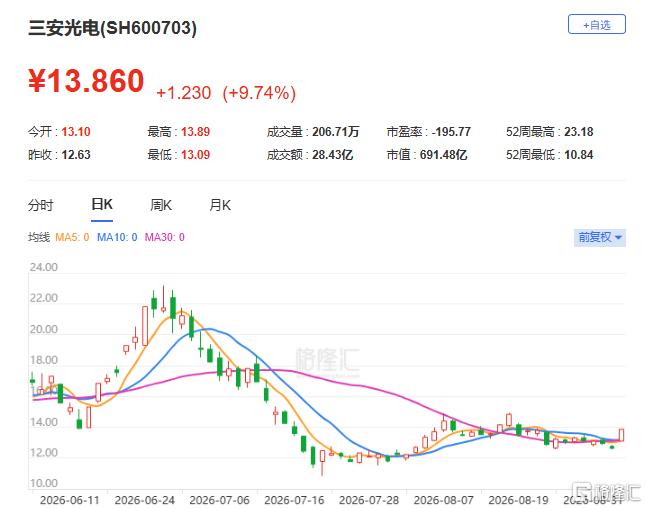647x509 pixels.
Task: Click the MA30 moving average label
Action: coord(164,237)
